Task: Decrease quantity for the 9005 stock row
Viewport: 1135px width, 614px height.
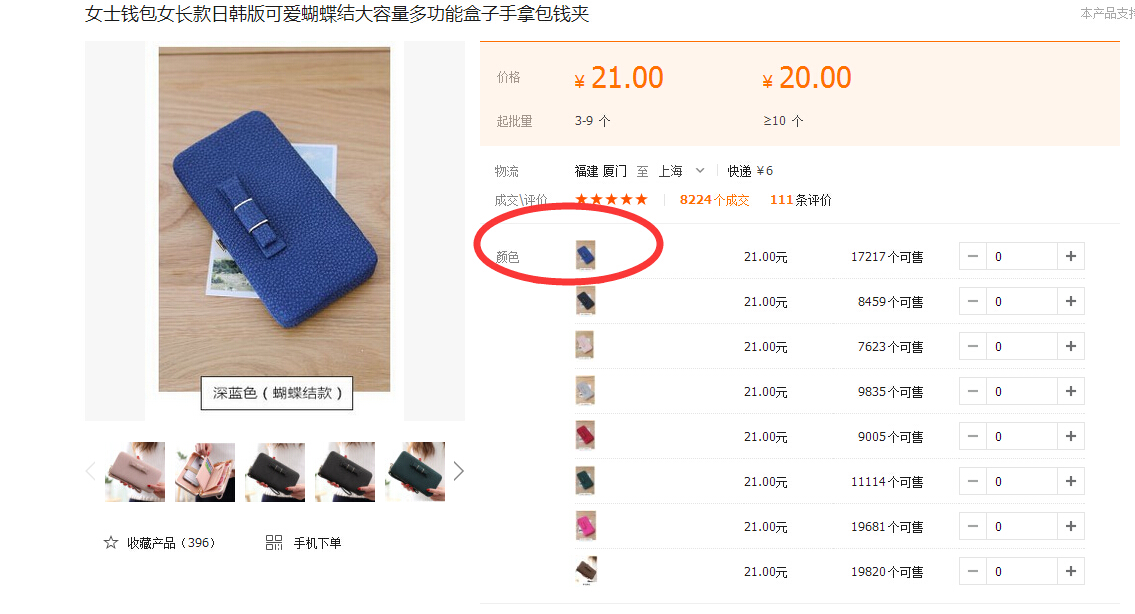Action: pos(973,437)
